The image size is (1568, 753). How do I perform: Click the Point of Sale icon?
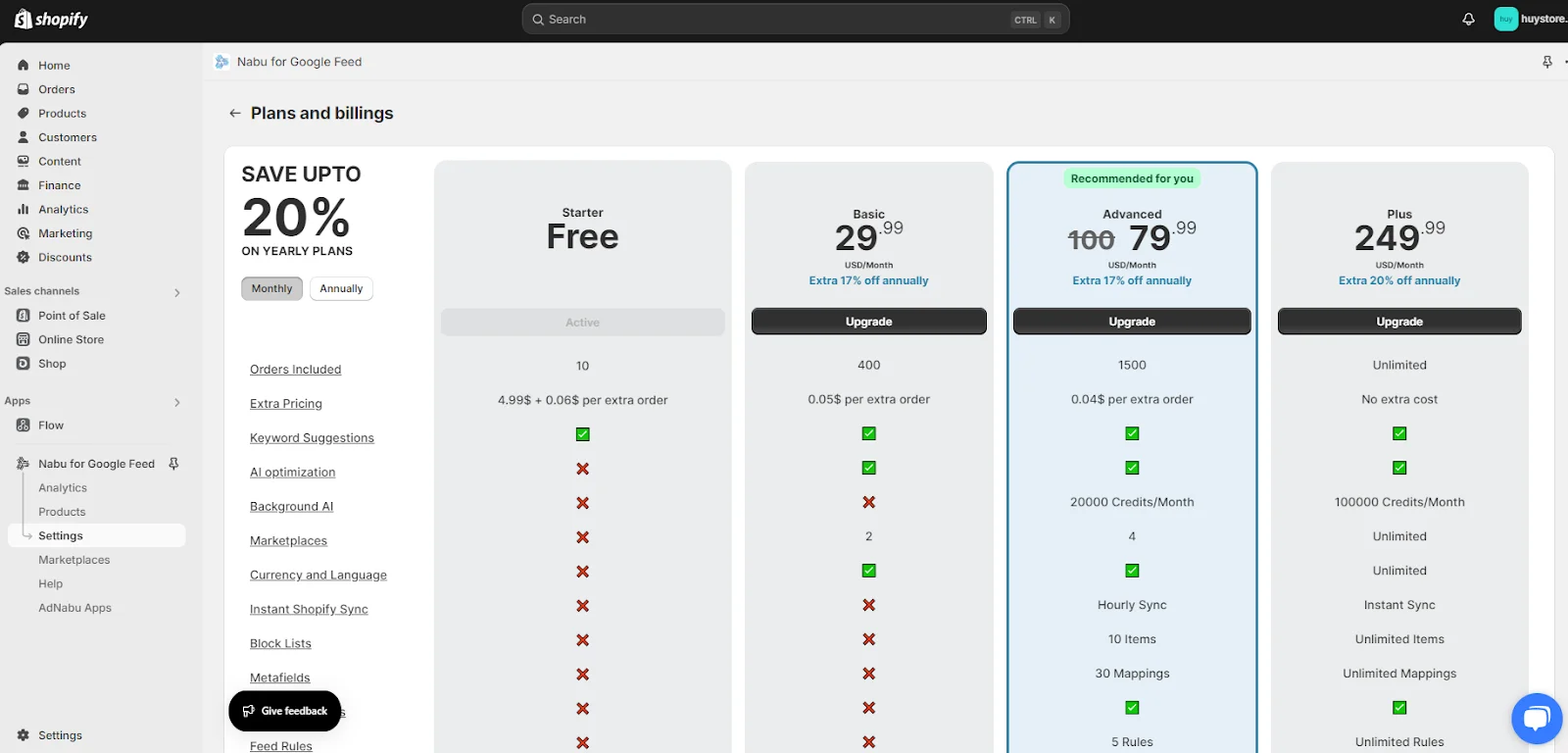coord(24,316)
